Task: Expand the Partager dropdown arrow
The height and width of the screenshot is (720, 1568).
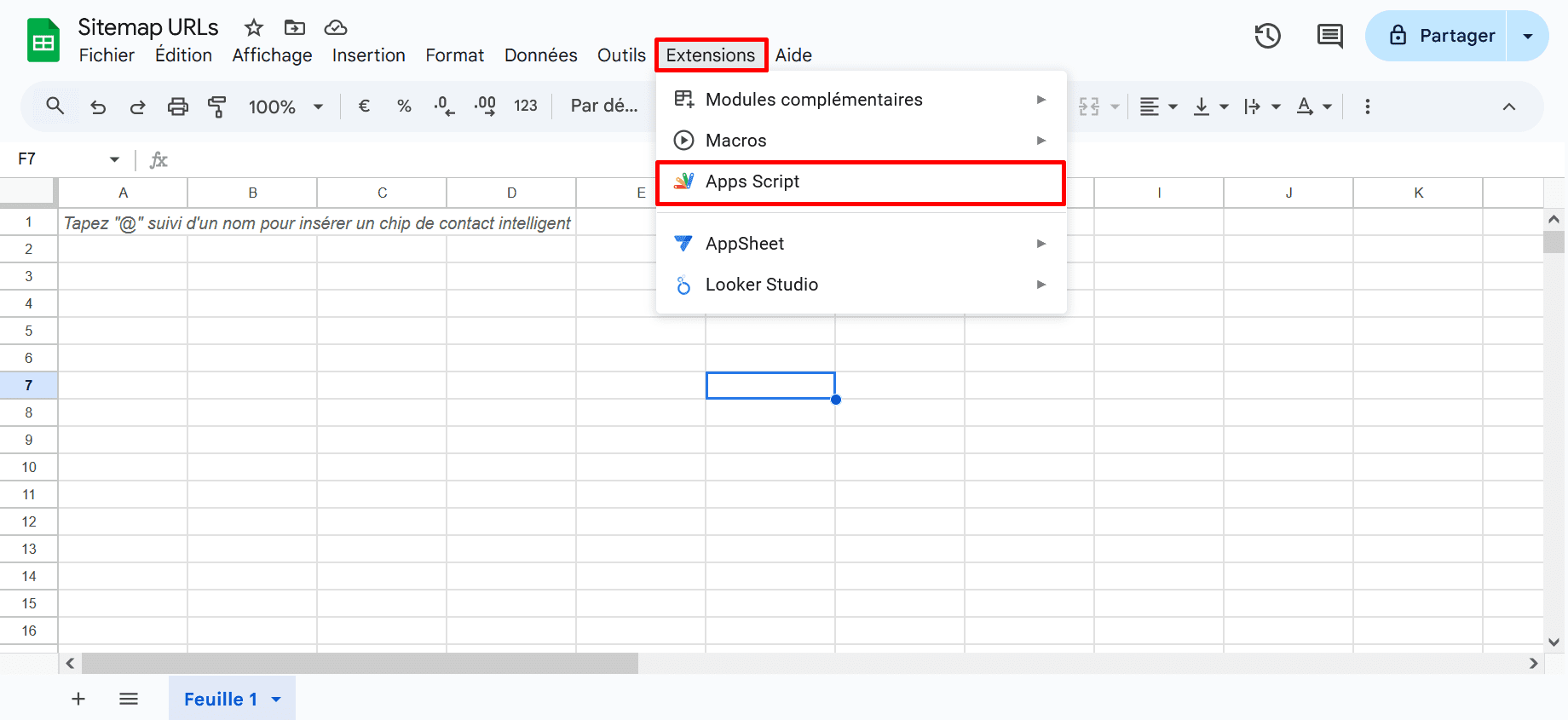Action: coord(1527,36)
